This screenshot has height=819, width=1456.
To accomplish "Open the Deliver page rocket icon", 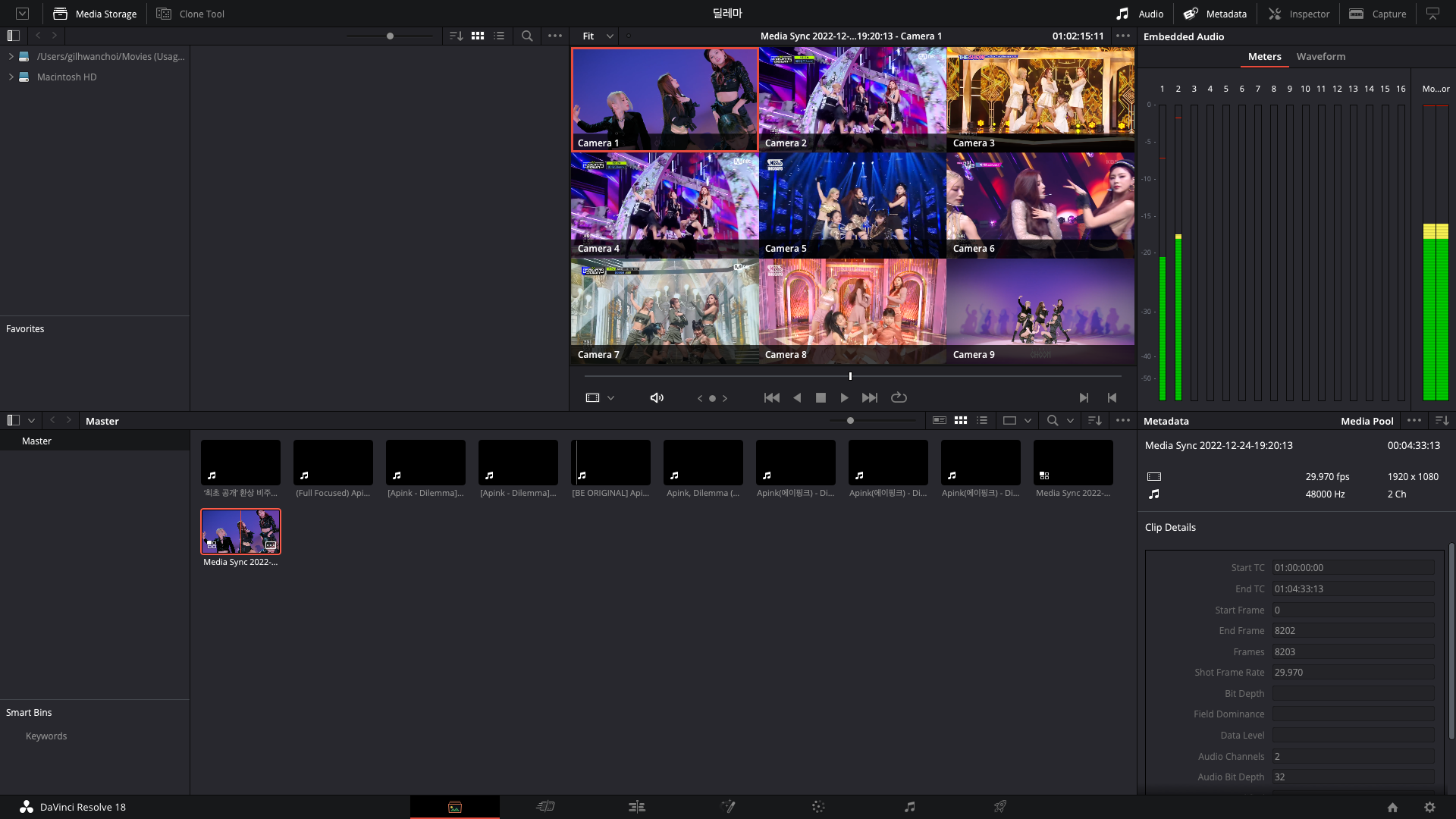I will [1000, 807].
